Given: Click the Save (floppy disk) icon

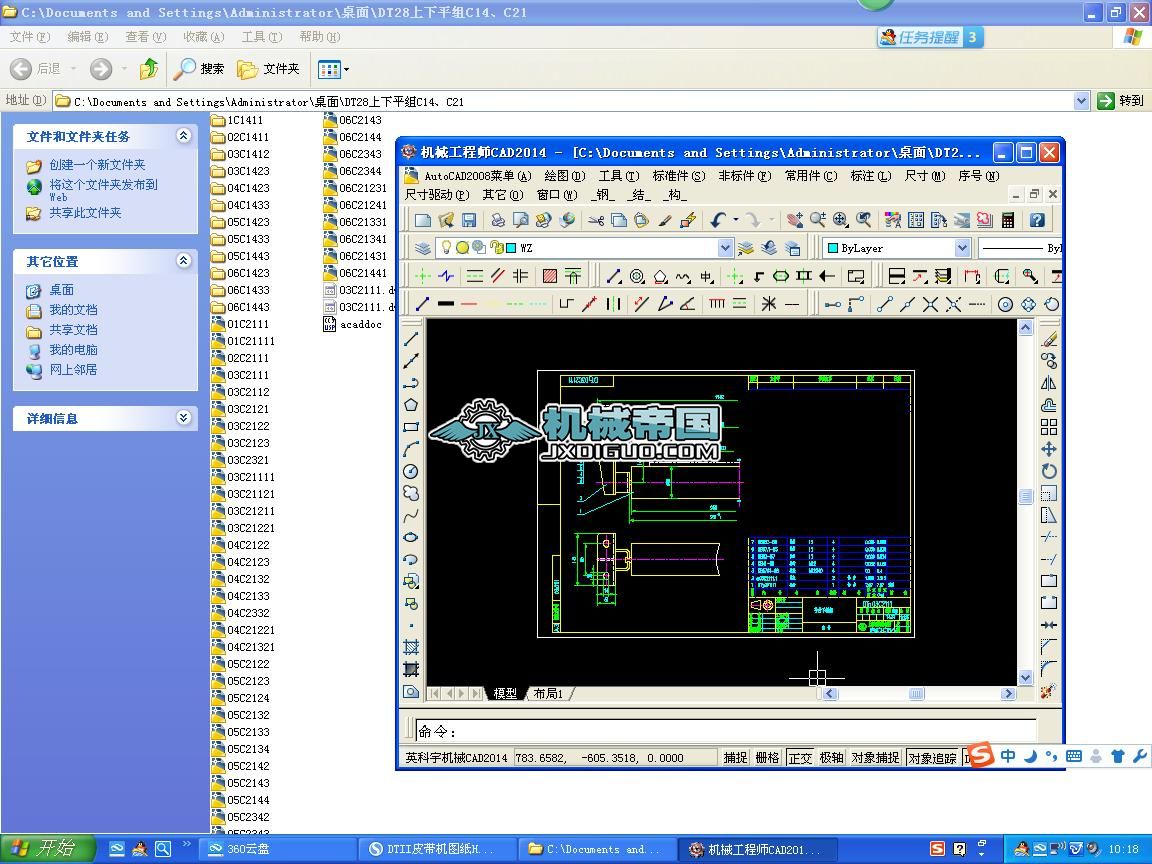Looking at the screenshot, I should 469,220.
